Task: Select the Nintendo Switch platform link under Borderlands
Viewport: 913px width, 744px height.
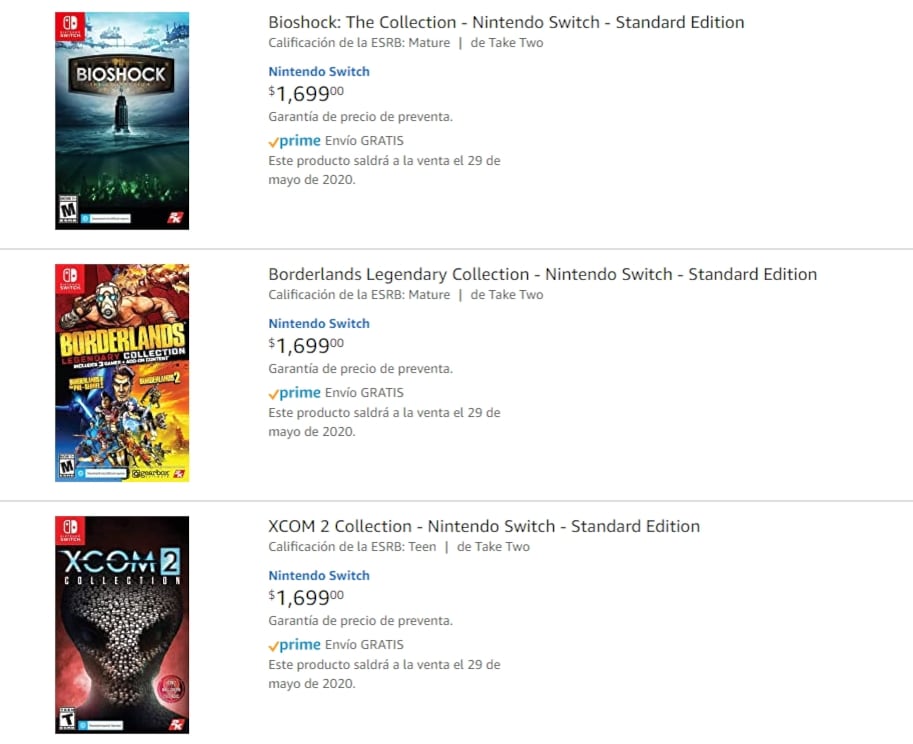Action: coord(318,323)
